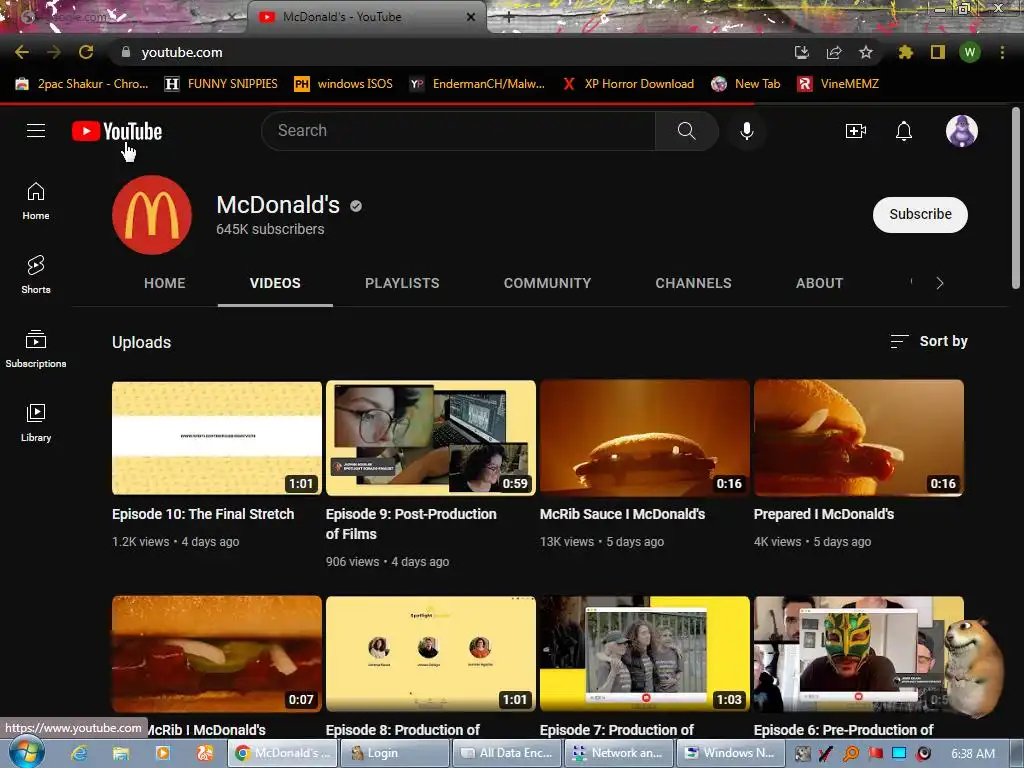The width and height of the screenshot is (1024, 768).
Task: Open 'Episode 8: Production of' video title
Action: pyautogui.click(x=403, y=729)
